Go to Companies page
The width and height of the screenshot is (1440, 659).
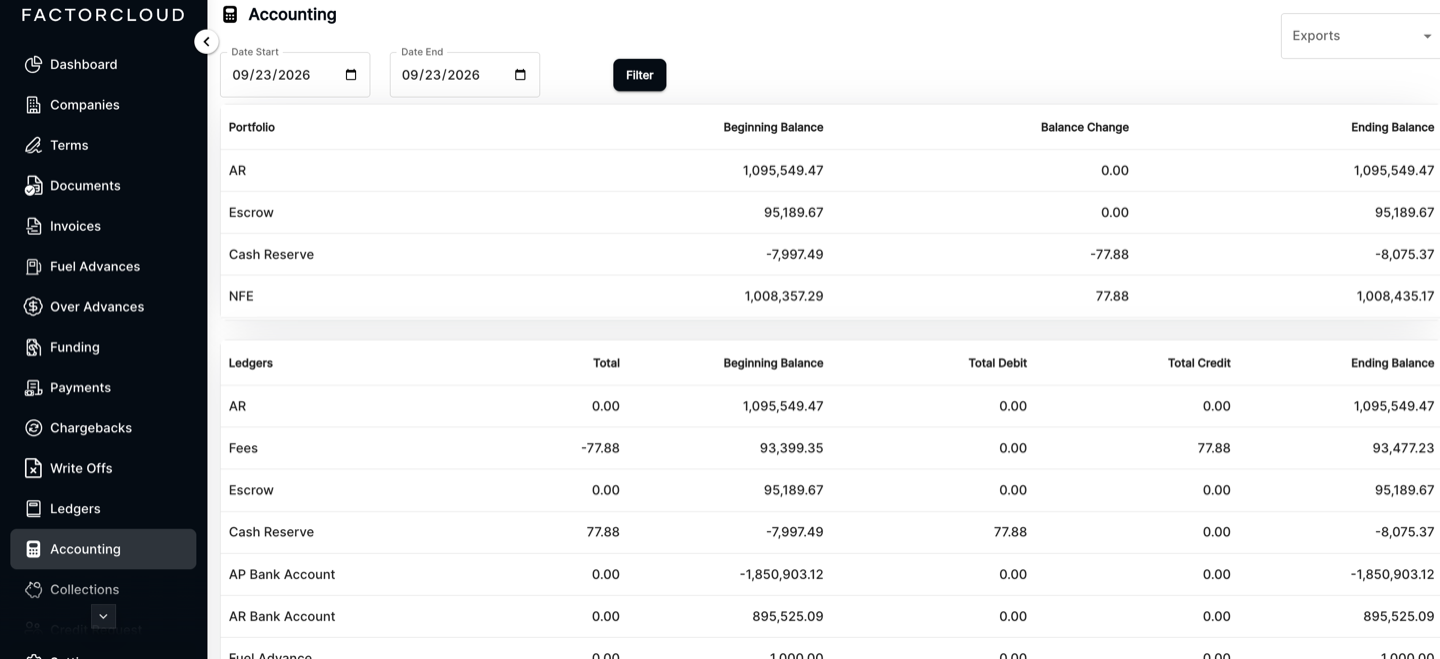(x=103, y=105)
